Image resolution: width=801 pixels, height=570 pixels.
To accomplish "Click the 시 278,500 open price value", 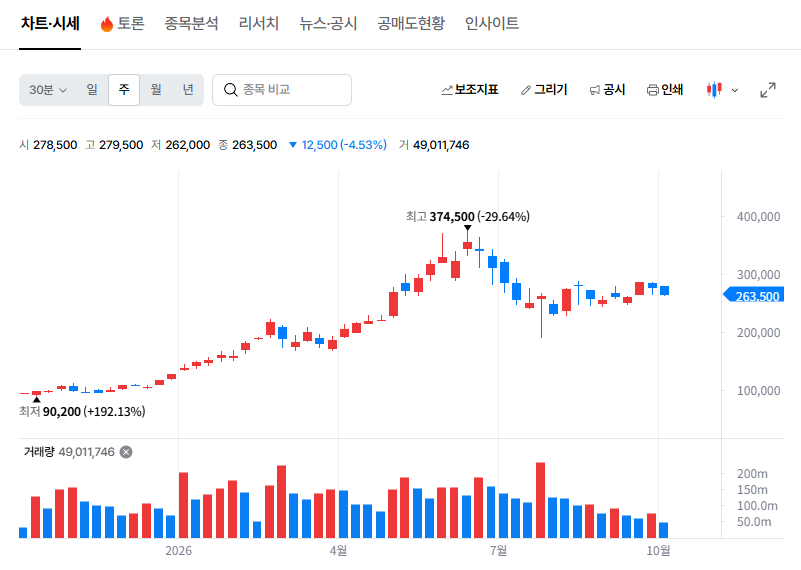I will 48,145.
